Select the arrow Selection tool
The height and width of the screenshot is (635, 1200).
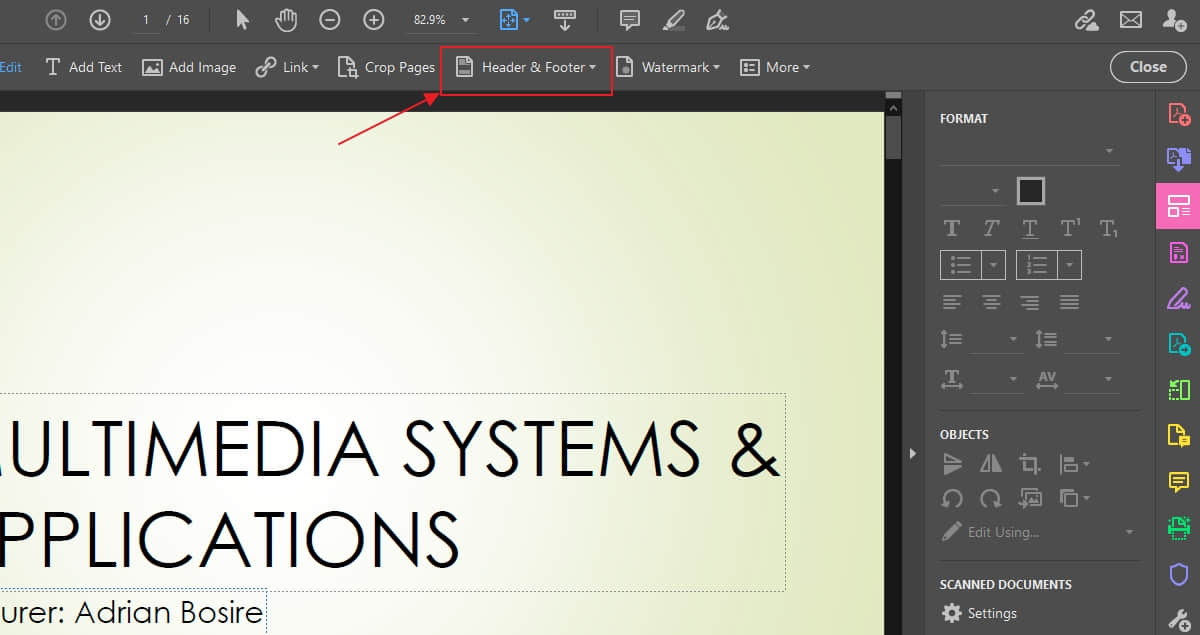click(242, 19)
